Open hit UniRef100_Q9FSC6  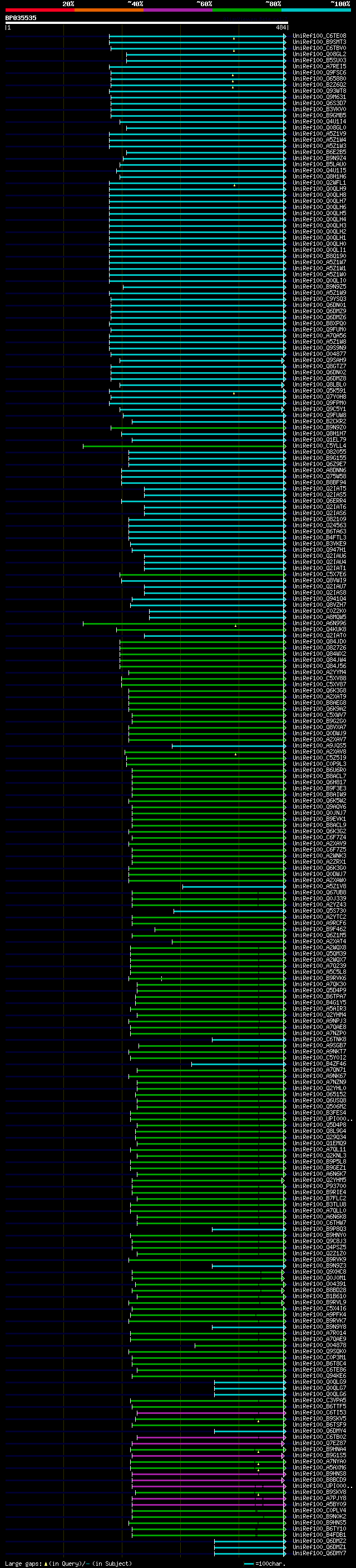[319, 72]
